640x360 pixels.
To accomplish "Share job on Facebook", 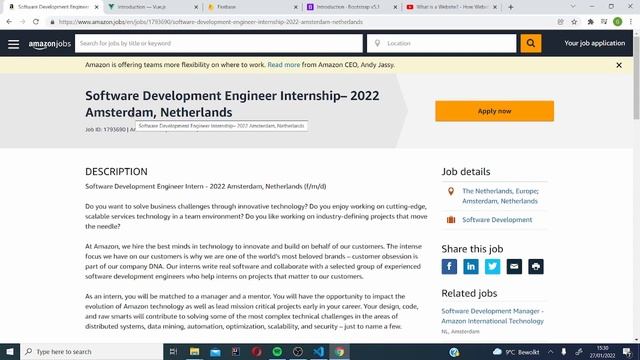I will [x=449, y=267].
